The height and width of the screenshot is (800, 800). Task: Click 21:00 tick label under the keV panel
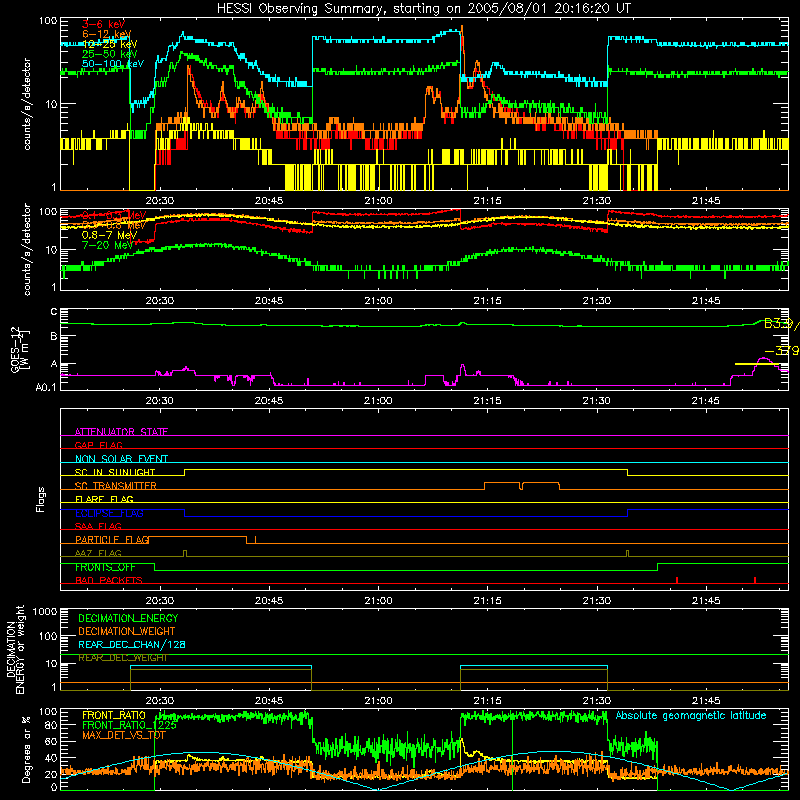[x=378, y=201]
